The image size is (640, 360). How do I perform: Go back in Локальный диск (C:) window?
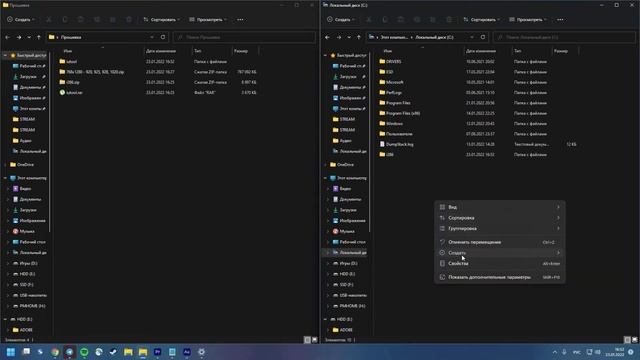click(328, 37)
